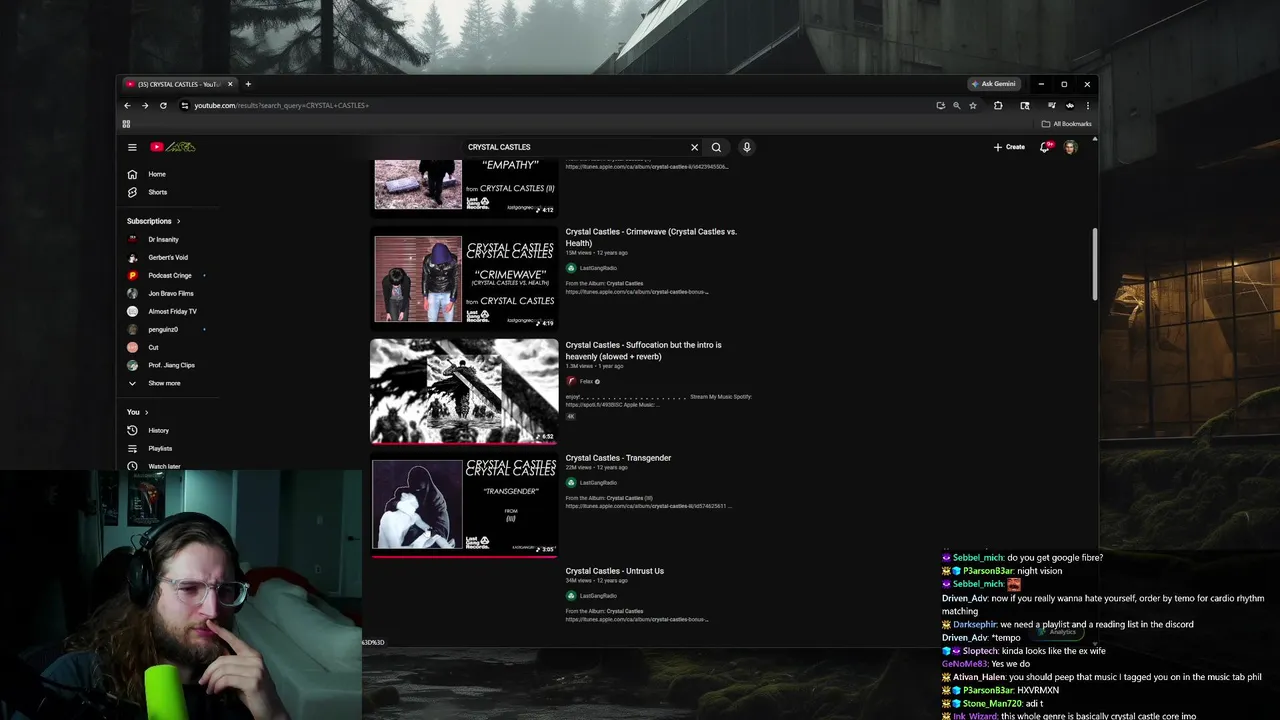This screenshot has width=1280, height=720.
Task: Play the Transgender video thumbnail
Action: [464, 504]
